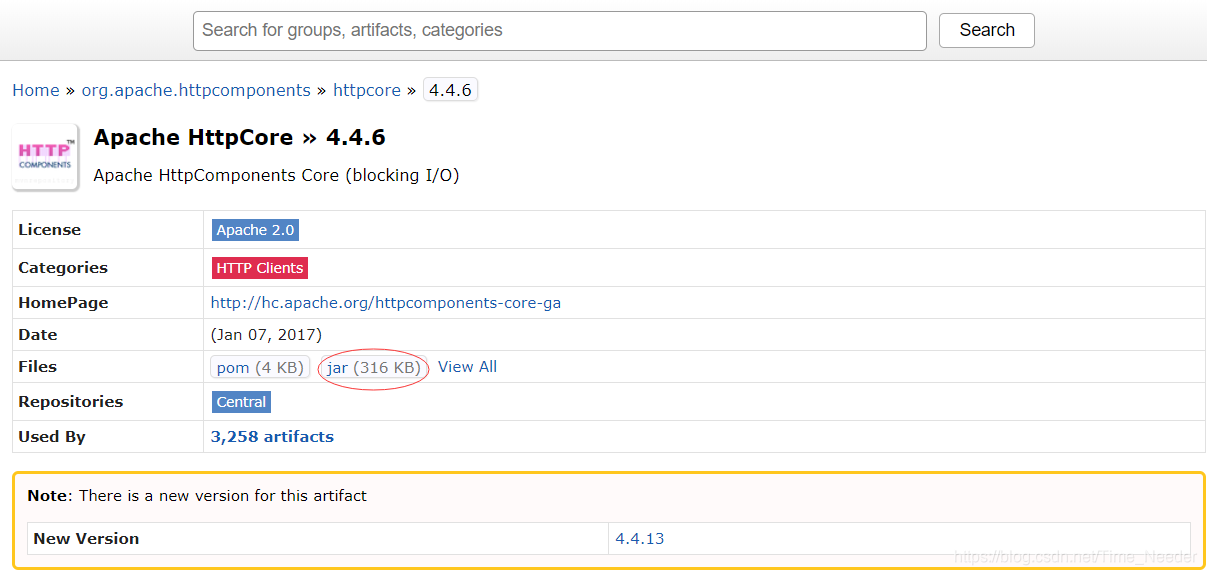Click View All files link
The width and height of the screenshot is (1207, 575).
[x=467, y=367]
